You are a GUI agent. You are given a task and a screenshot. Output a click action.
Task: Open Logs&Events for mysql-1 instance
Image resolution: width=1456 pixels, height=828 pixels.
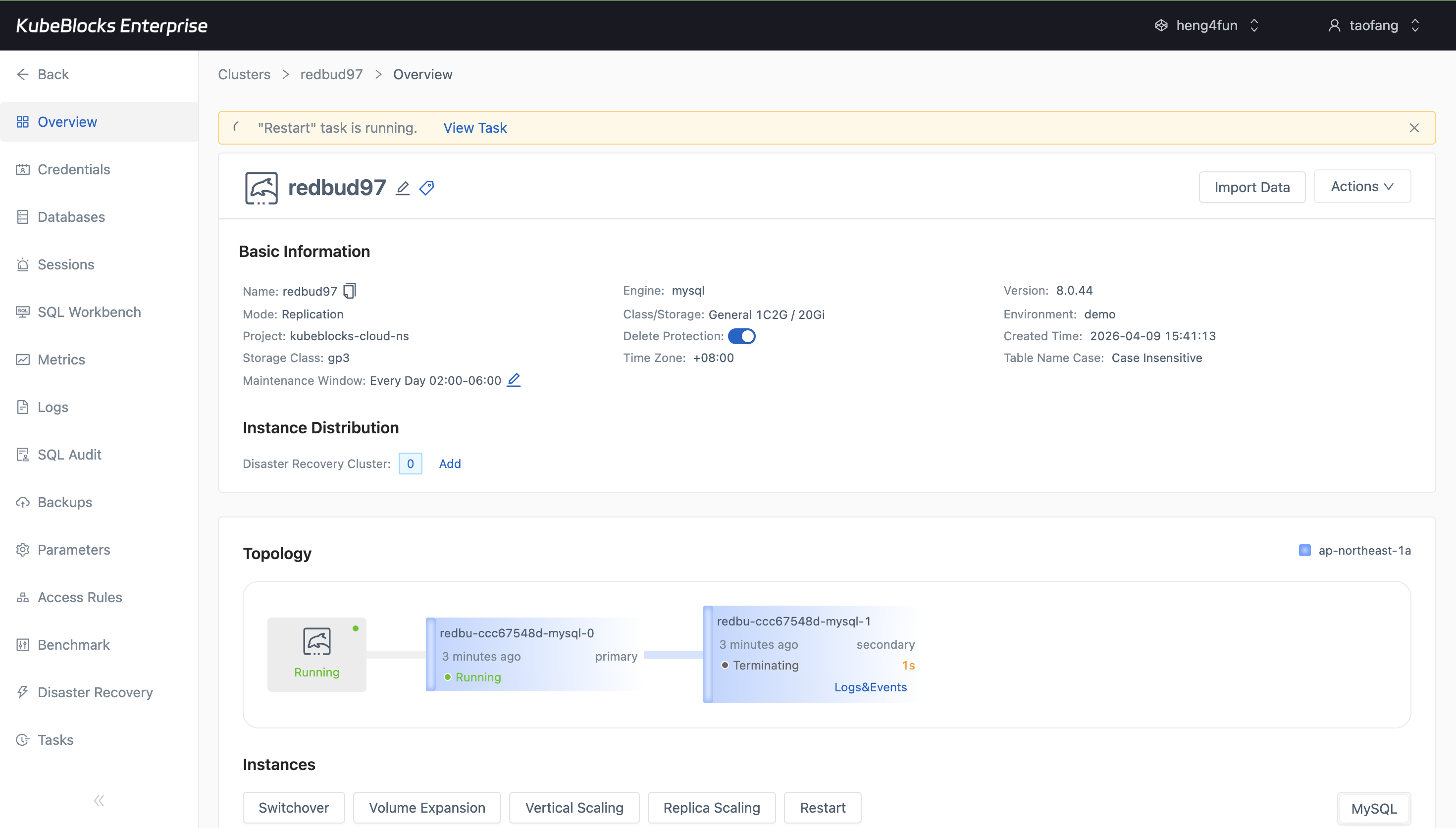pos(870,687)
